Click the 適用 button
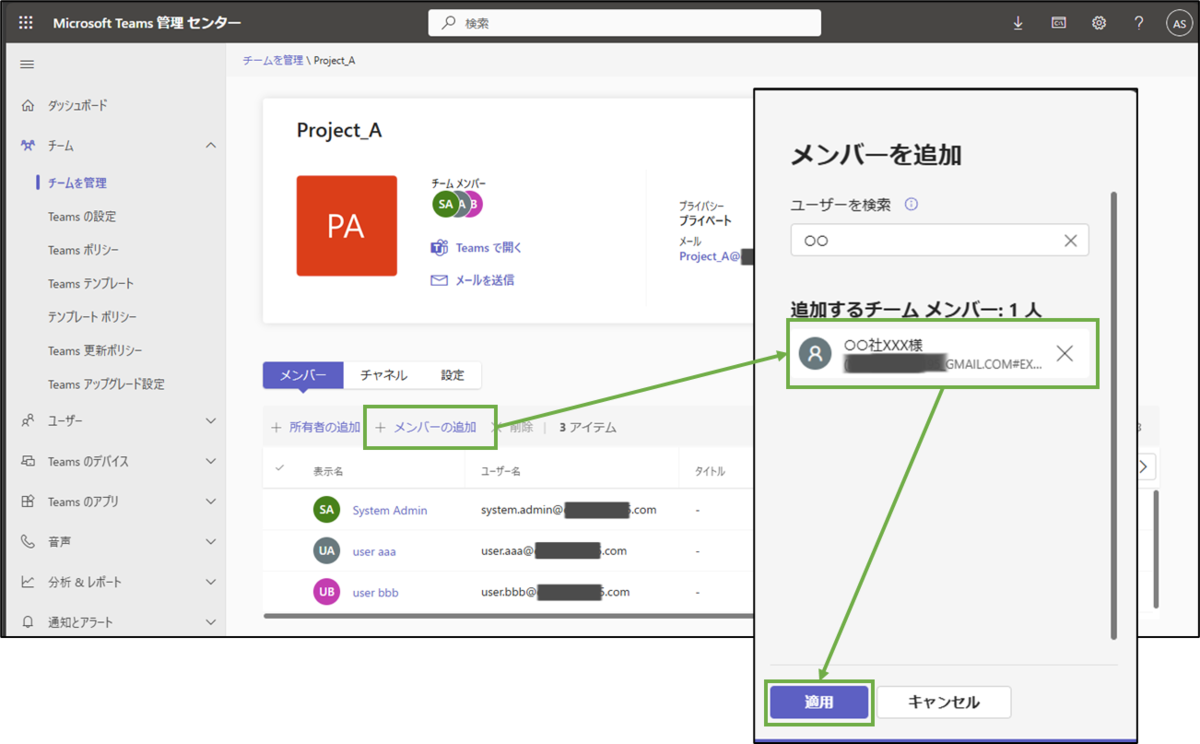Image resolution: width=1200 pixels, height=744 pixels. point(819,702)
